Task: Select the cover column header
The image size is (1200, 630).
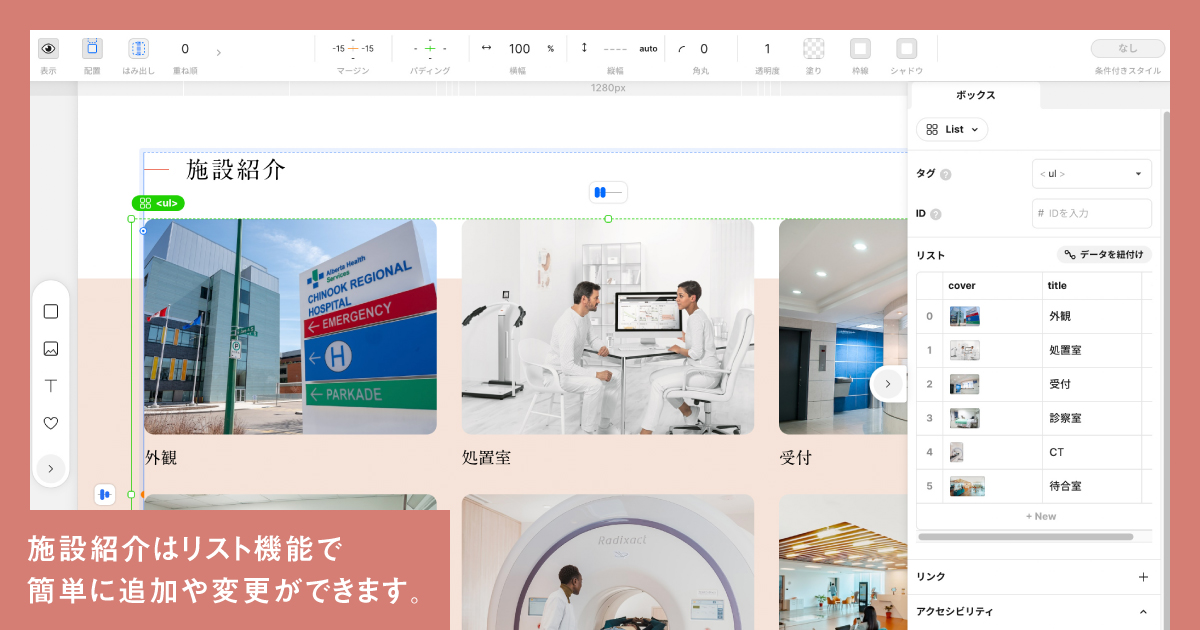Action: [993, 285]
